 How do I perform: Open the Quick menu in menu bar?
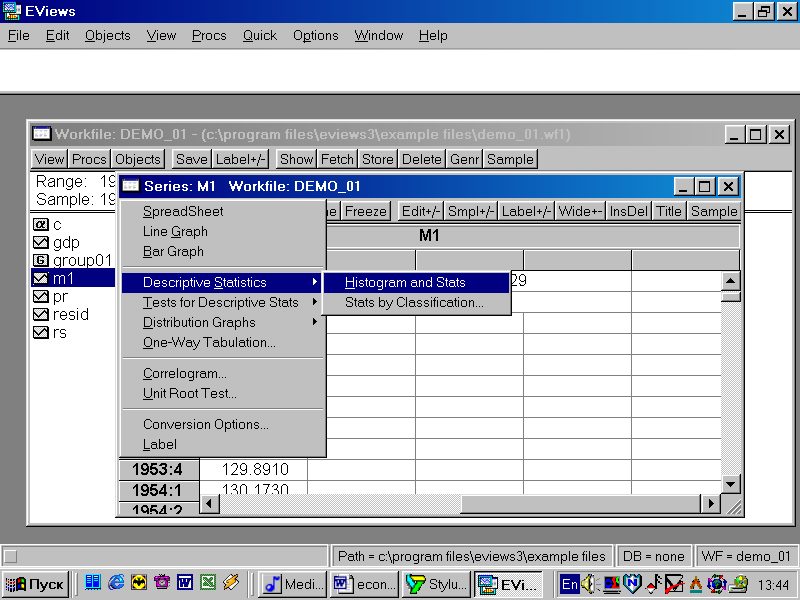pyautogui.click(x=260, y=36)
